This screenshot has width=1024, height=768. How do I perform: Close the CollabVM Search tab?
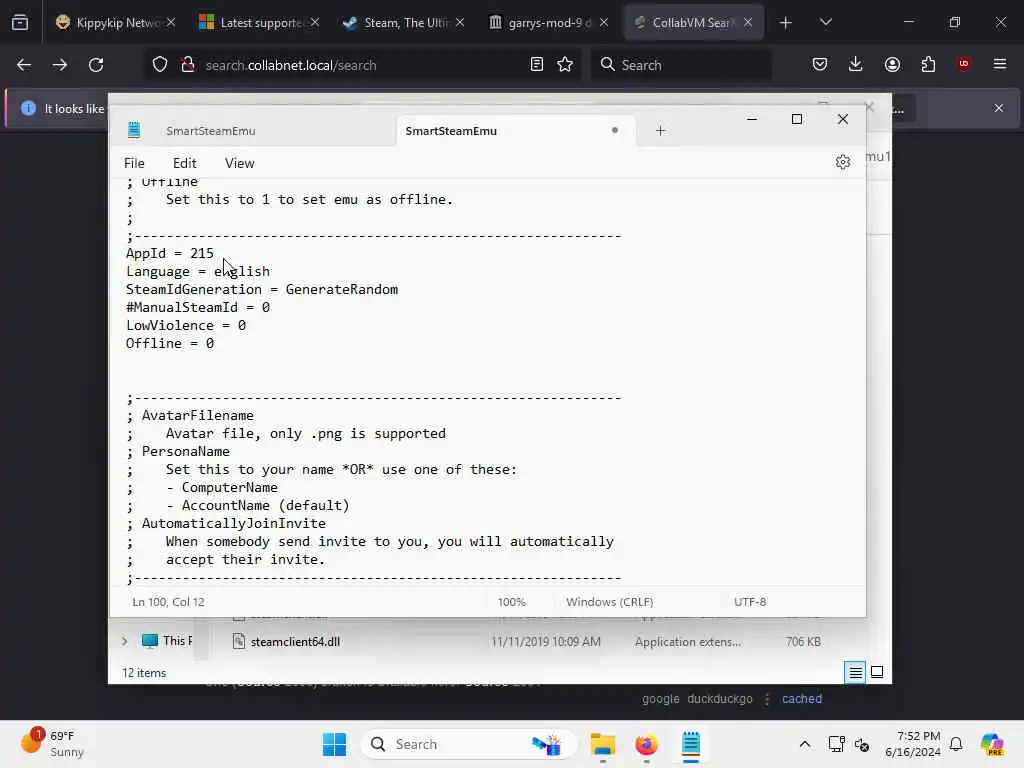point(748,23)
